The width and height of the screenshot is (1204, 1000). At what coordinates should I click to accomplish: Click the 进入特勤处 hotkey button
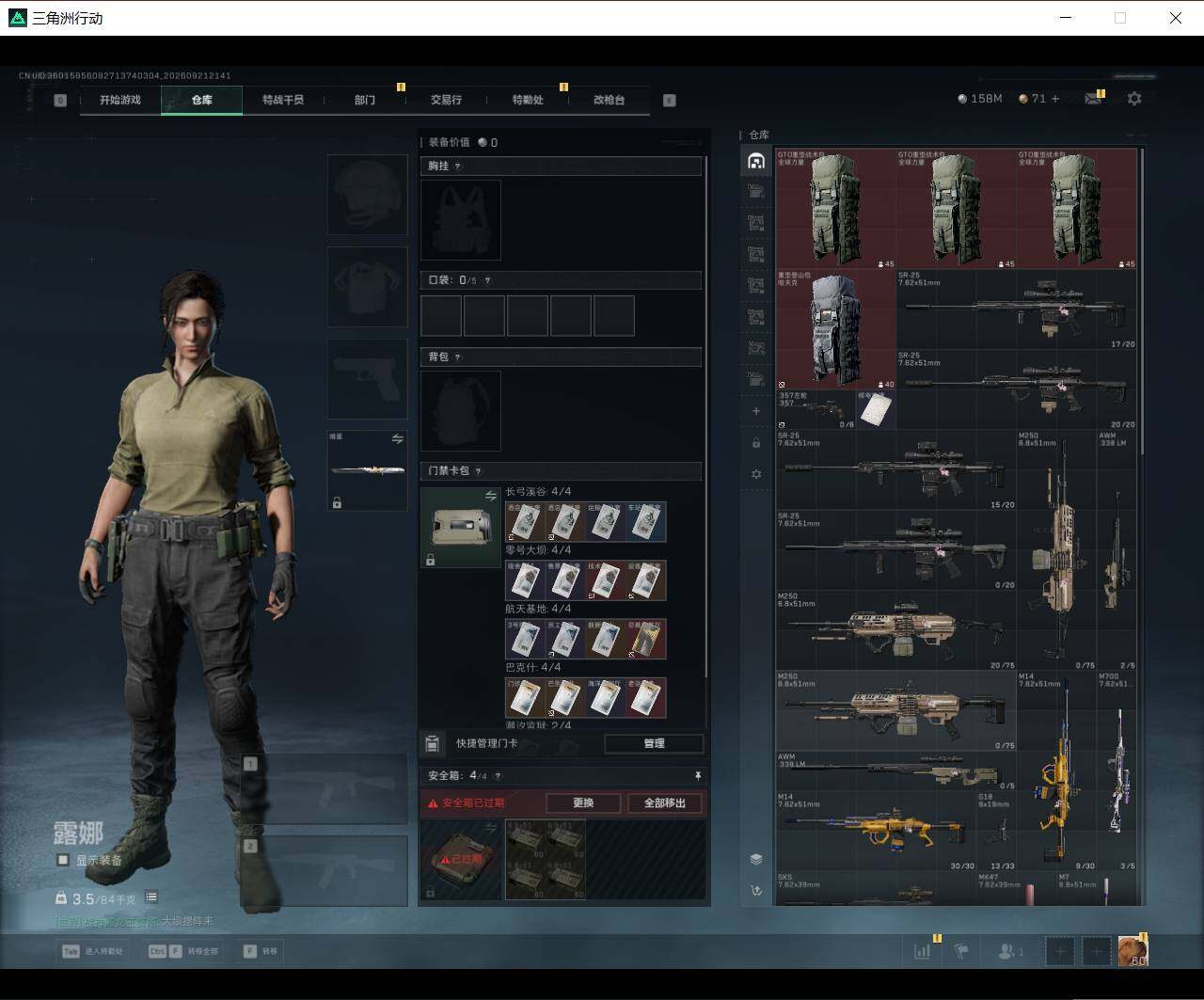point(92,951)
